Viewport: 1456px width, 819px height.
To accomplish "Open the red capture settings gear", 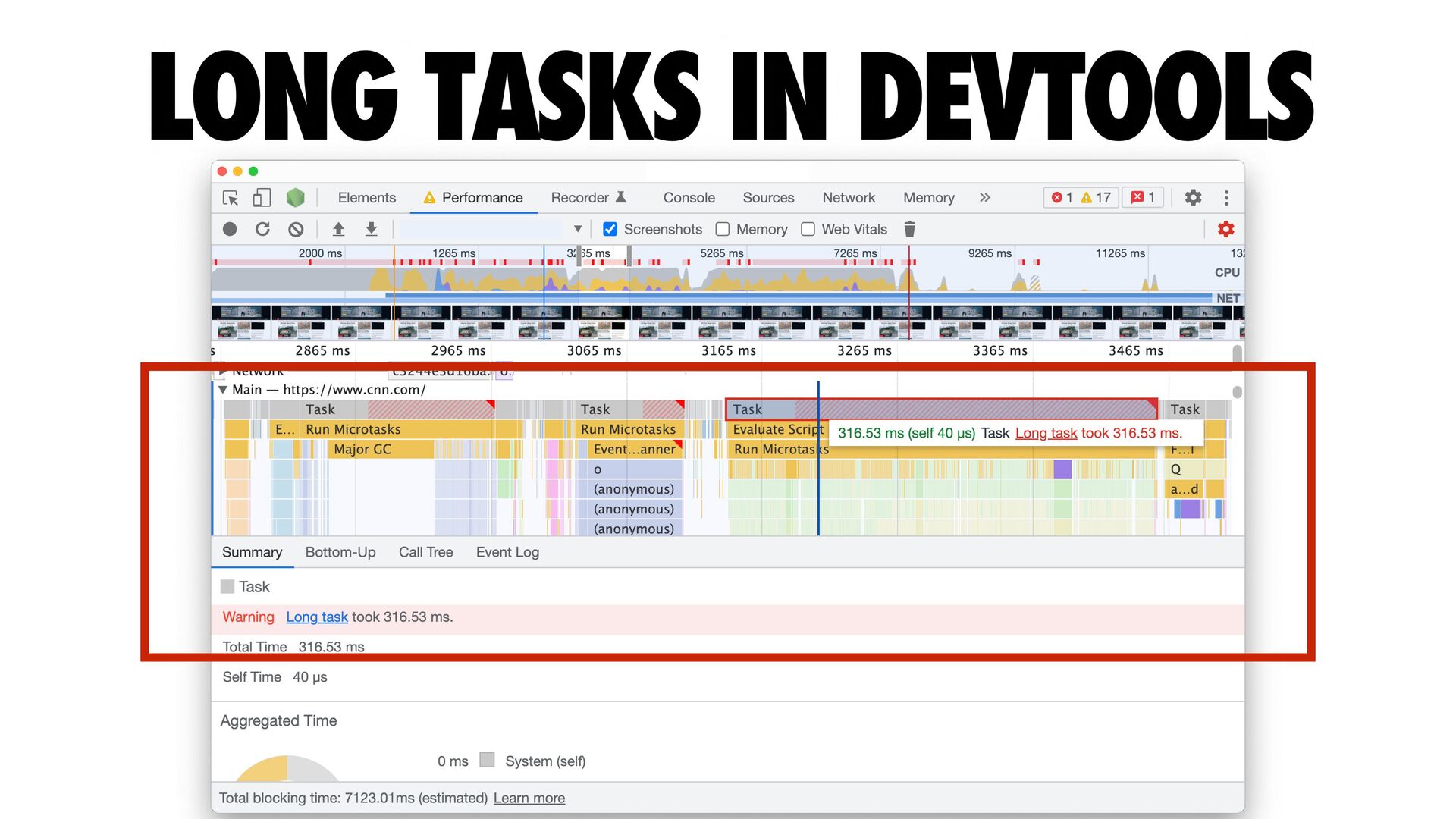I will click(x=1225, y=229).
